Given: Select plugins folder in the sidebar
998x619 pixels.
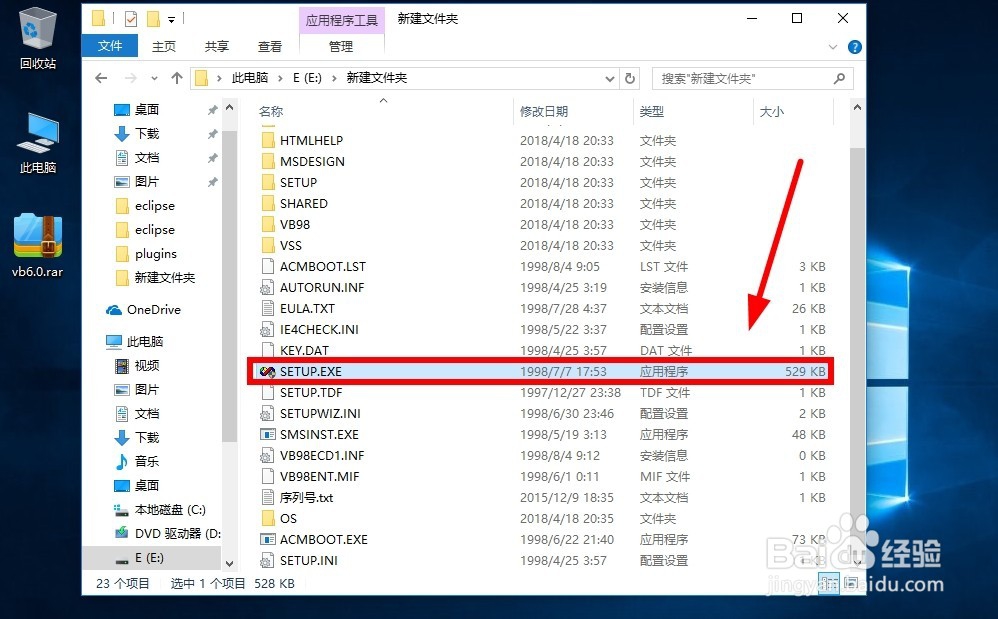Looking at the screenshot, I should tap(156, 254).
